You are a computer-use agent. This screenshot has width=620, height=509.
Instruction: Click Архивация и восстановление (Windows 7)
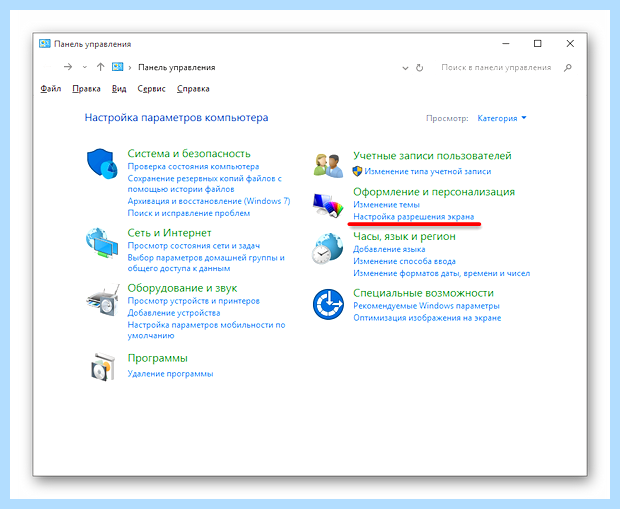(208, 201)
